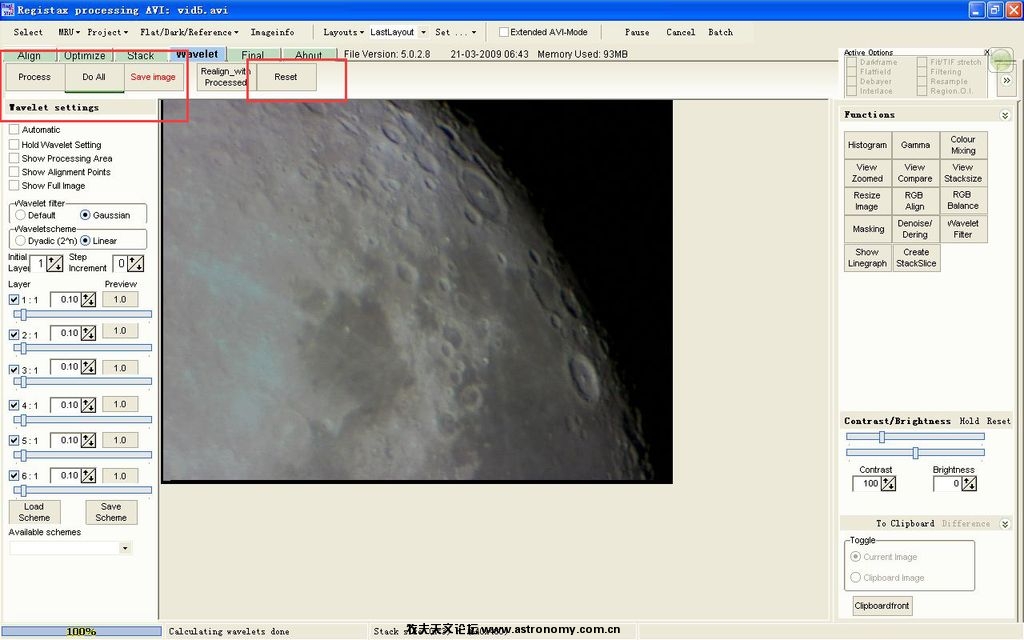Enable the Automatic checkbox
This screenshot has height=640, width=1024.
point(14,129)
